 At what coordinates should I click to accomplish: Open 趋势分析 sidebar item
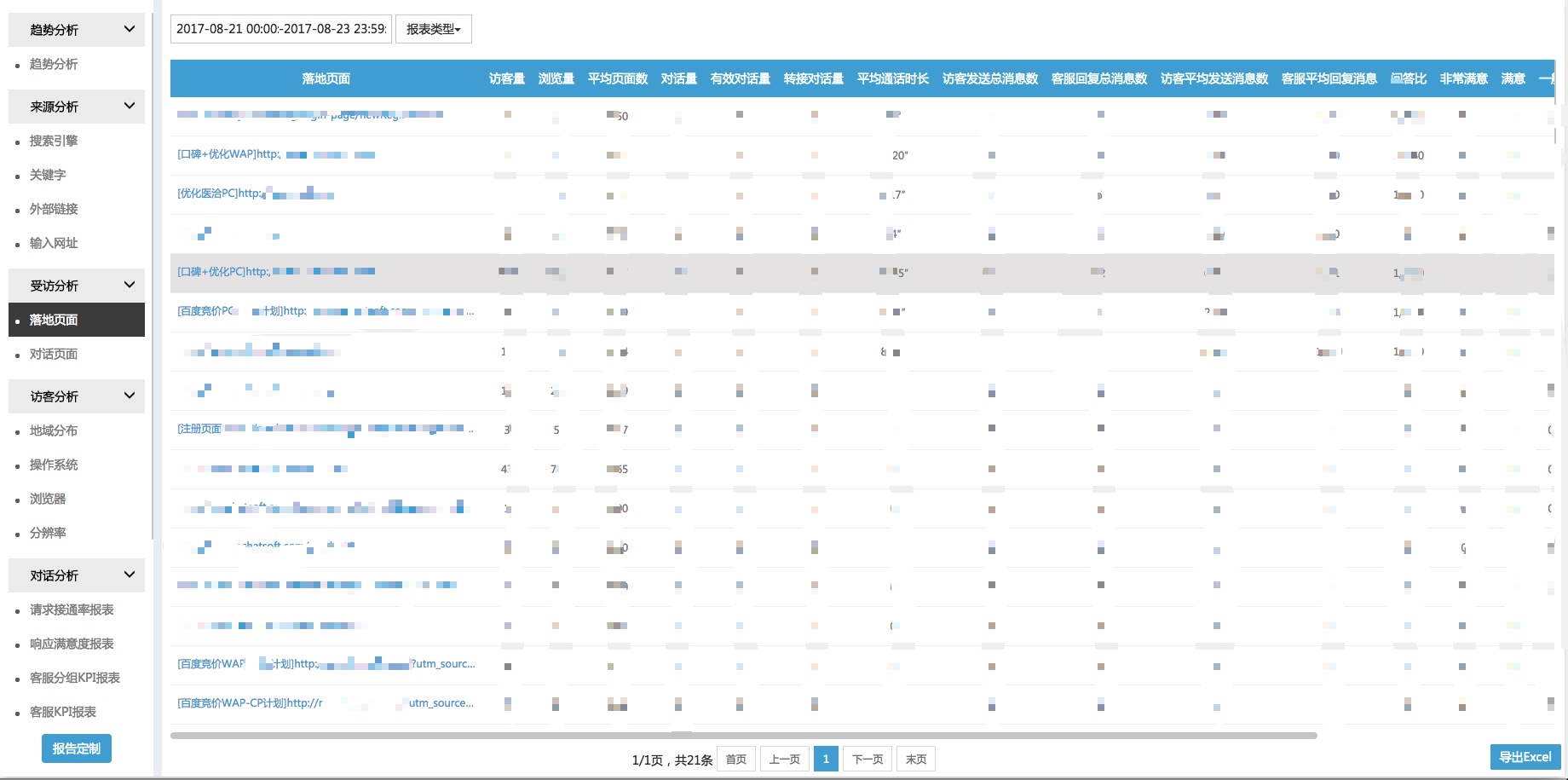click(x=54, y=64)
